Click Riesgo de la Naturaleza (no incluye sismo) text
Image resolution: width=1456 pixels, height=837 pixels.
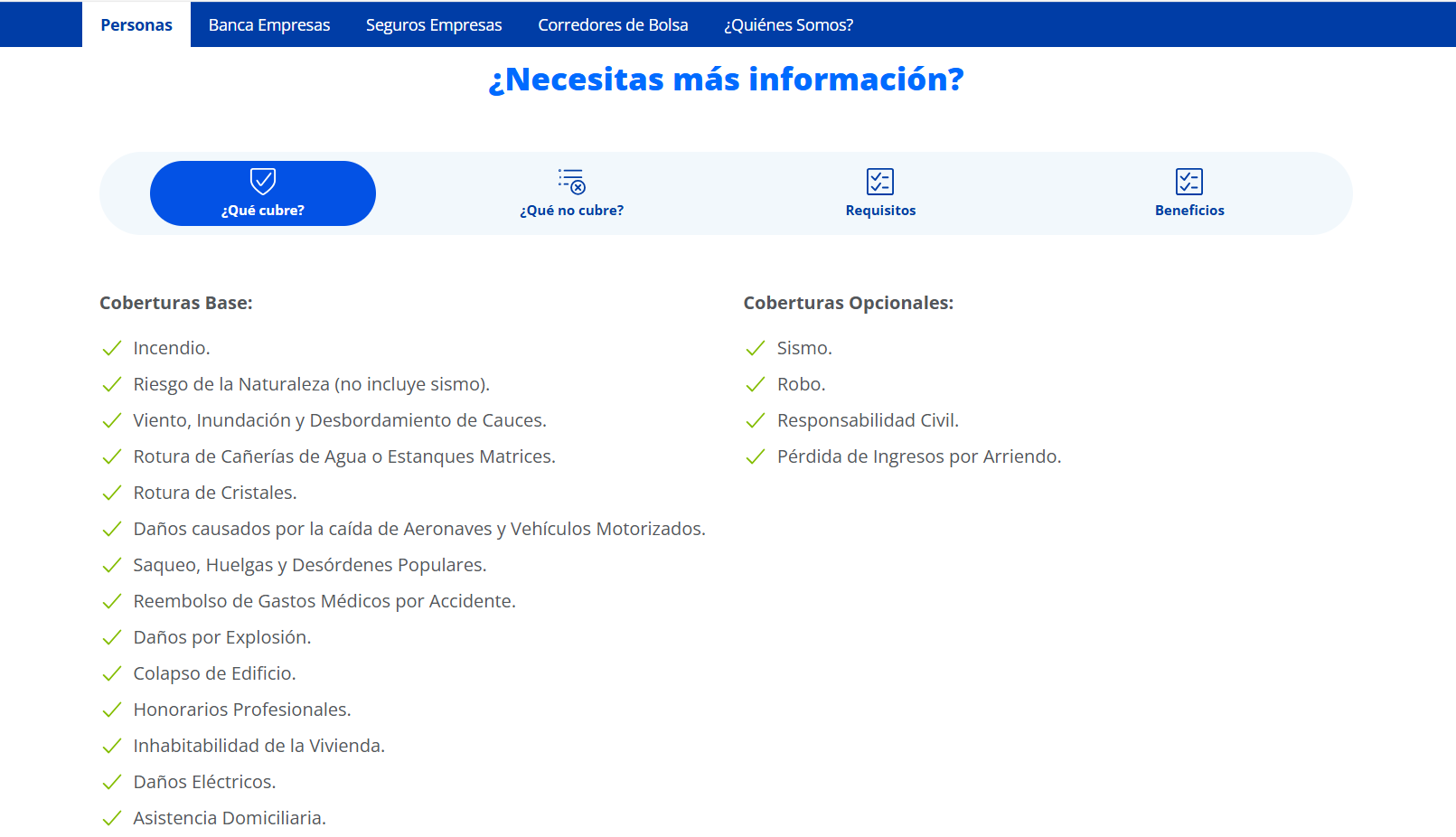312,384
